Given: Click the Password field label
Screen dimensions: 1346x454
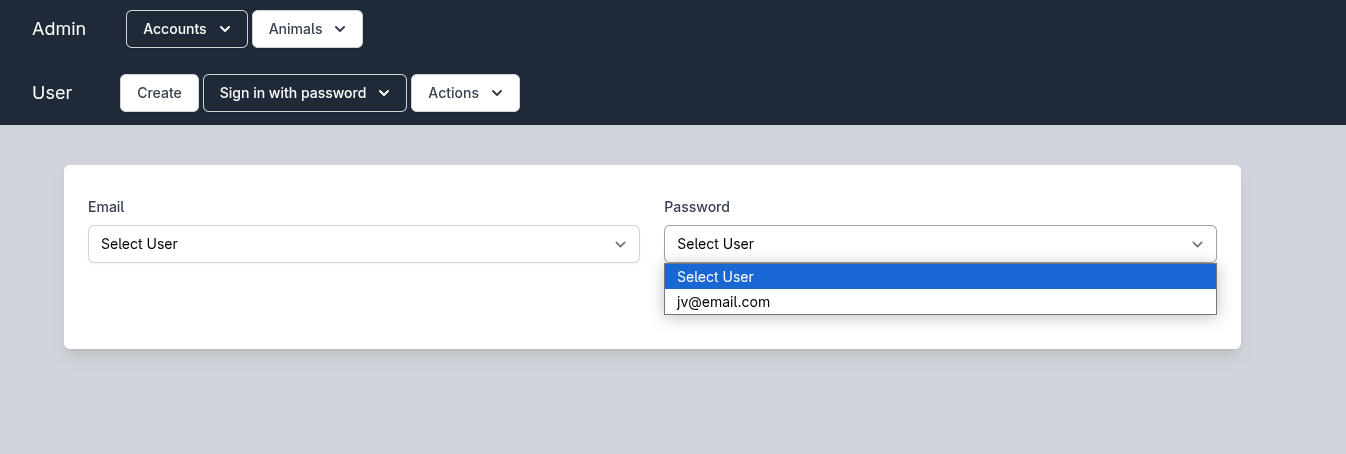Looking at the screenshot, I should pyautogui.click(x=697, y=207).
